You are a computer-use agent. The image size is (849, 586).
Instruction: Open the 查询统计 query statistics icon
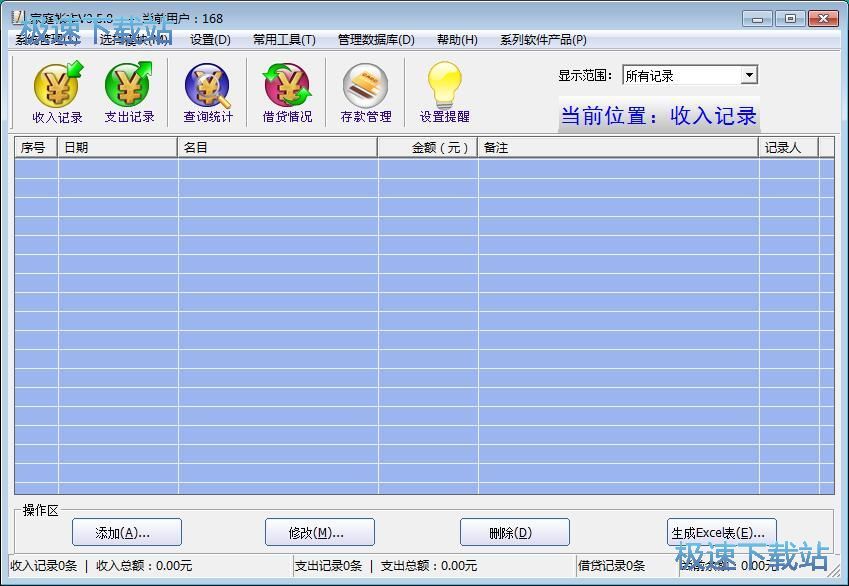[208, 92]
